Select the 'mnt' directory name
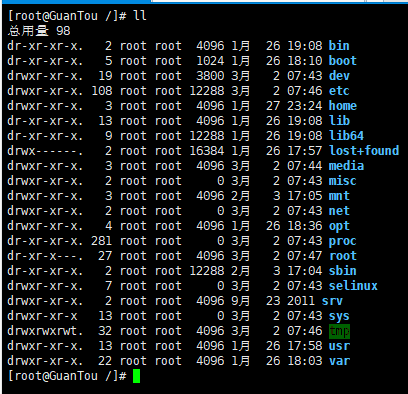Screen dimensions: 408x394 click(339, 196)
